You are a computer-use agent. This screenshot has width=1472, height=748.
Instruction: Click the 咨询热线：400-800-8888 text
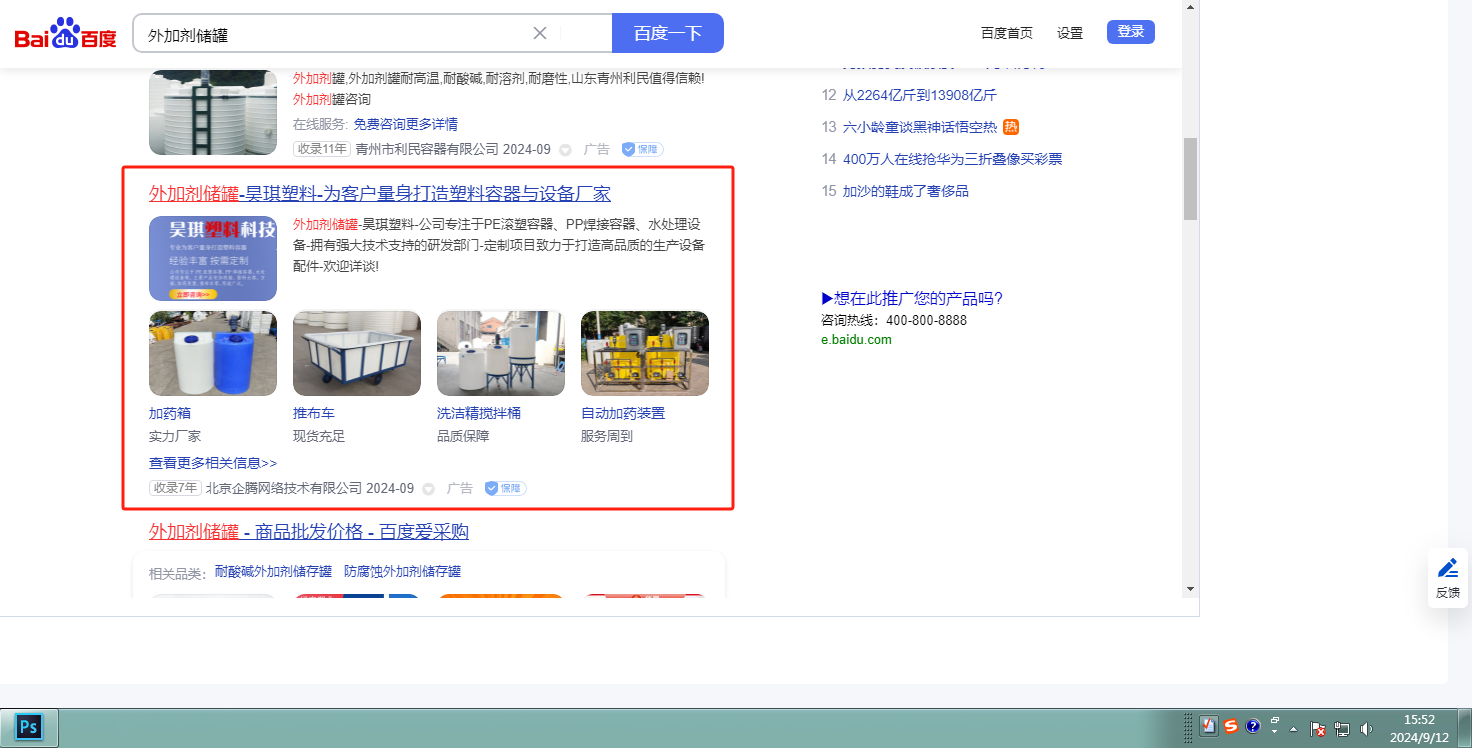point(894,321)
